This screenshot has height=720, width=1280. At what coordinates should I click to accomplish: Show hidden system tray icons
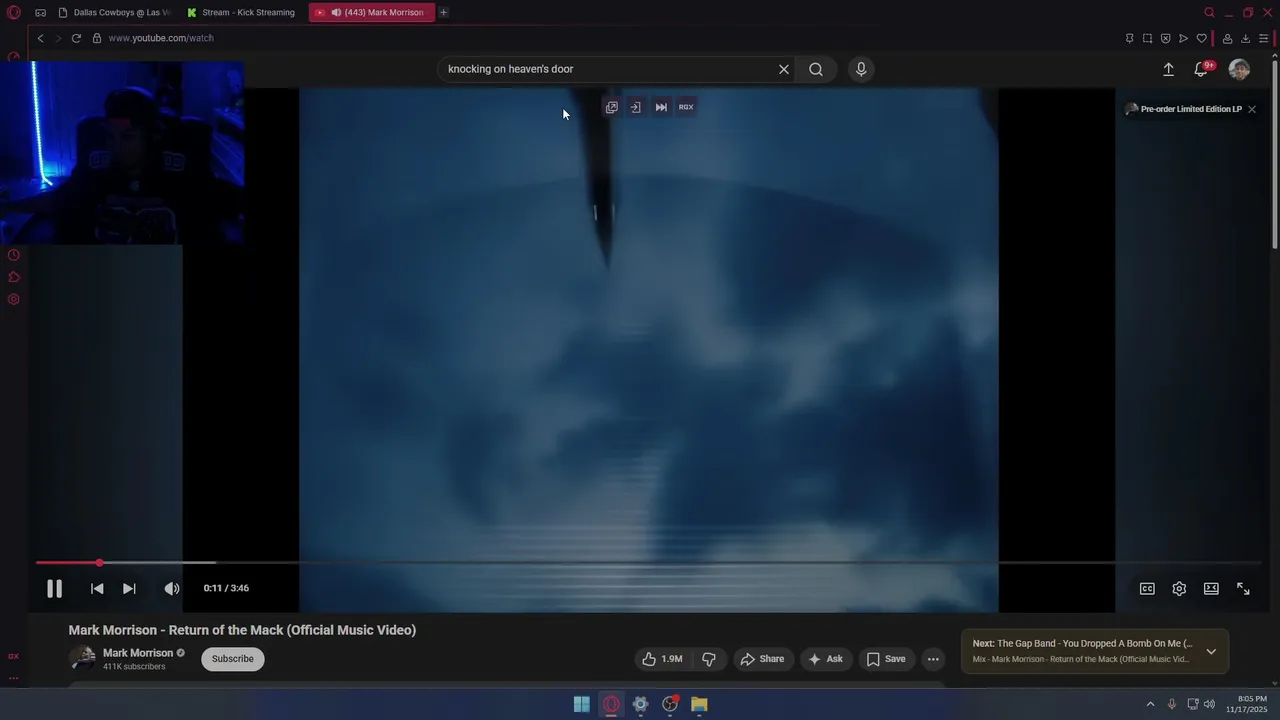1150,704
